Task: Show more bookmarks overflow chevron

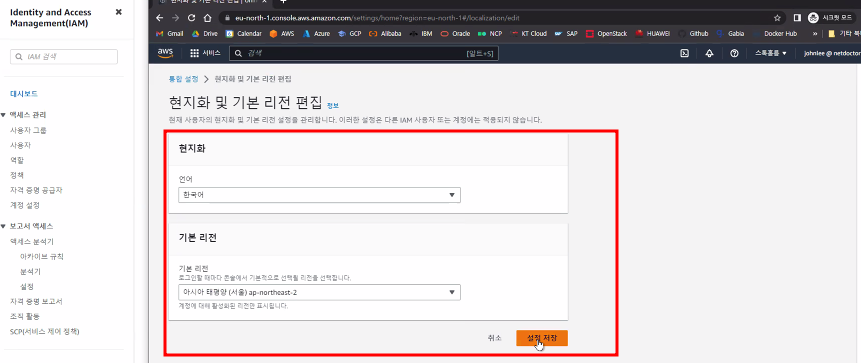Action: [x=815, y=33]
